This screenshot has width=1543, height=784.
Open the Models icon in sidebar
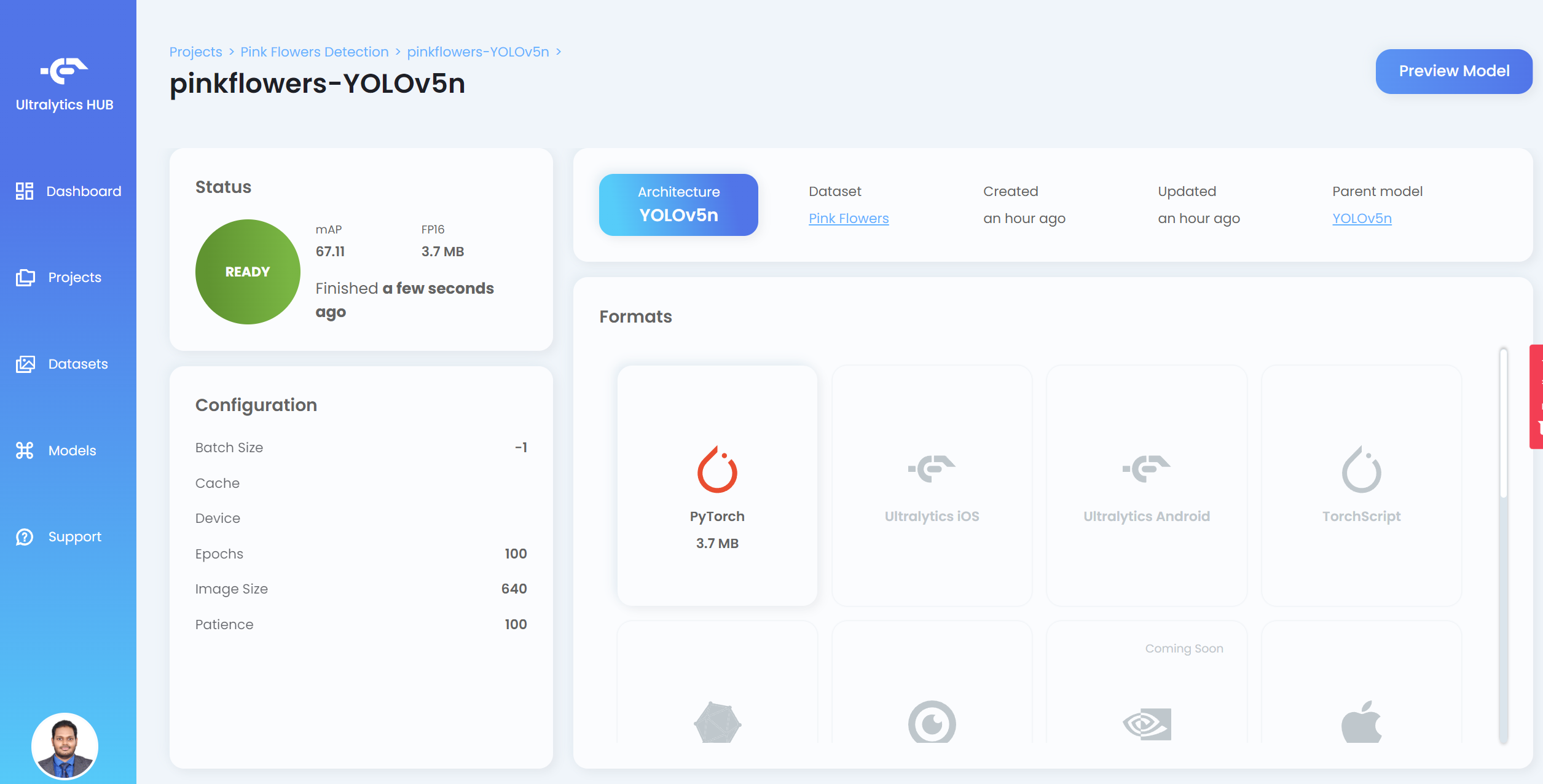(x=25, y=450)
